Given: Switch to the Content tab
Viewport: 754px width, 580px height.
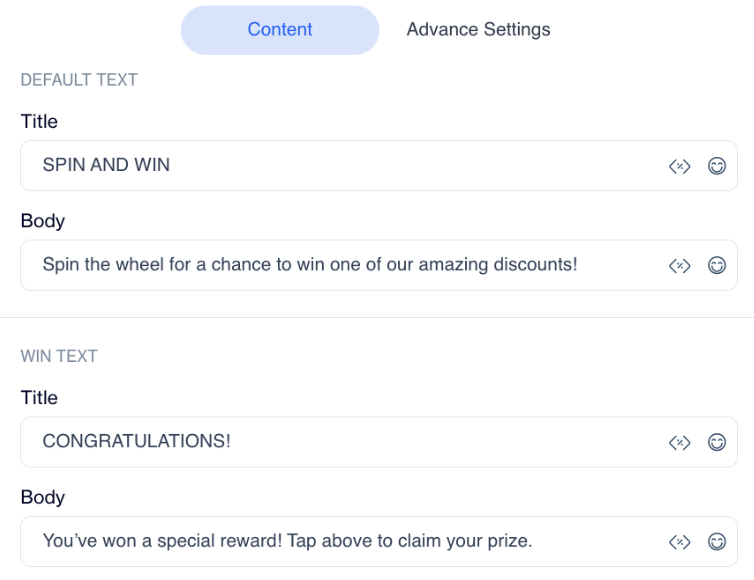Looking at the screenshot, I should [280, 30].
